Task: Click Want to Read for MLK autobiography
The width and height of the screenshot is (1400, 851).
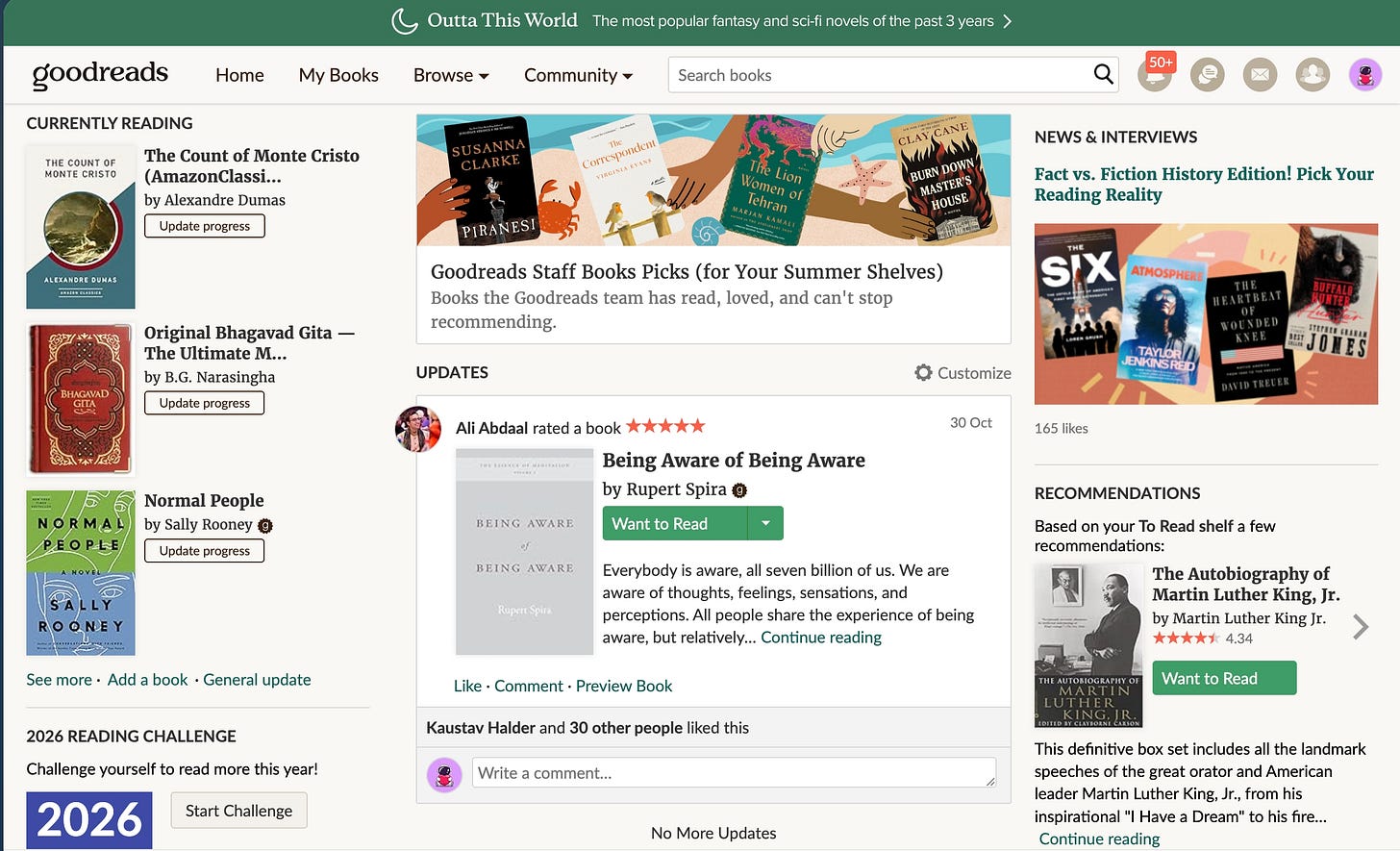Action: [x=1224, y=678]
